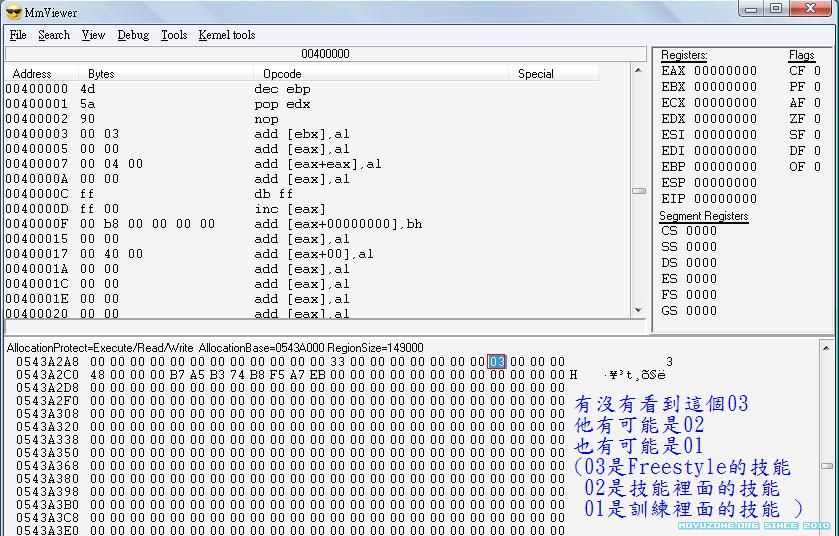
Task: Open the View menu
Action: click(x=93, y=35)
